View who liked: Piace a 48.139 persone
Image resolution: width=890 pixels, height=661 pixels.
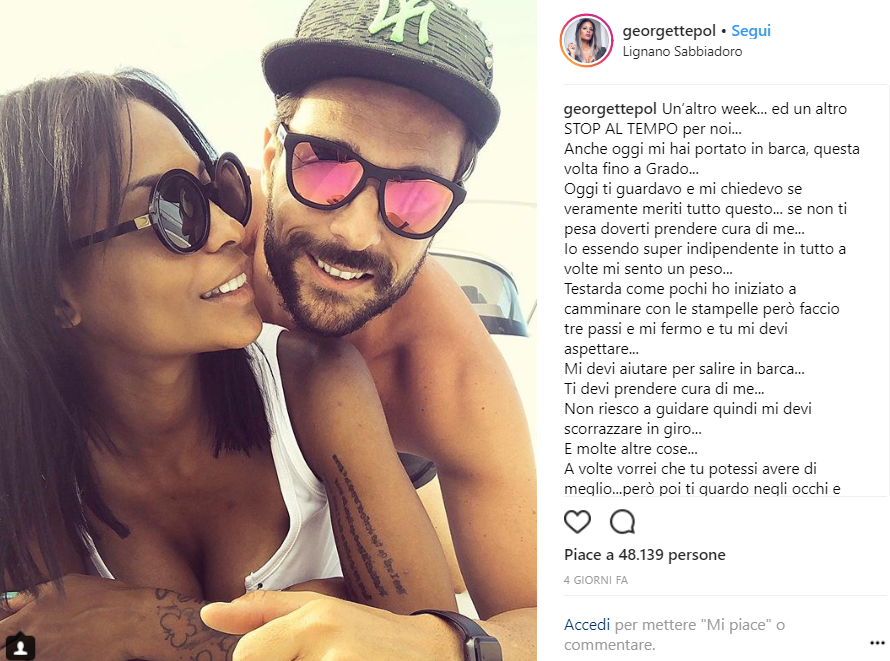[x=645, y=554]
